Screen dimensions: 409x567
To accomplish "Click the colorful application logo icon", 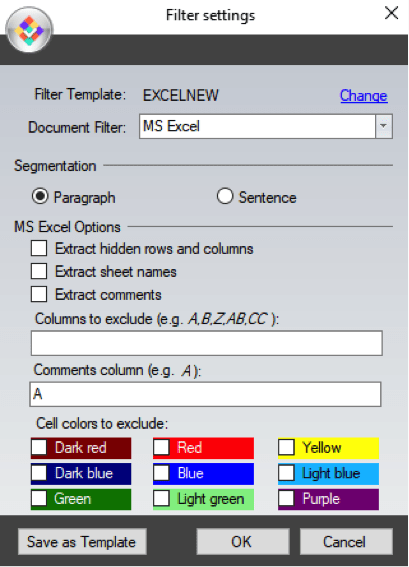I will pyautogui.click(x=29, y=30).
